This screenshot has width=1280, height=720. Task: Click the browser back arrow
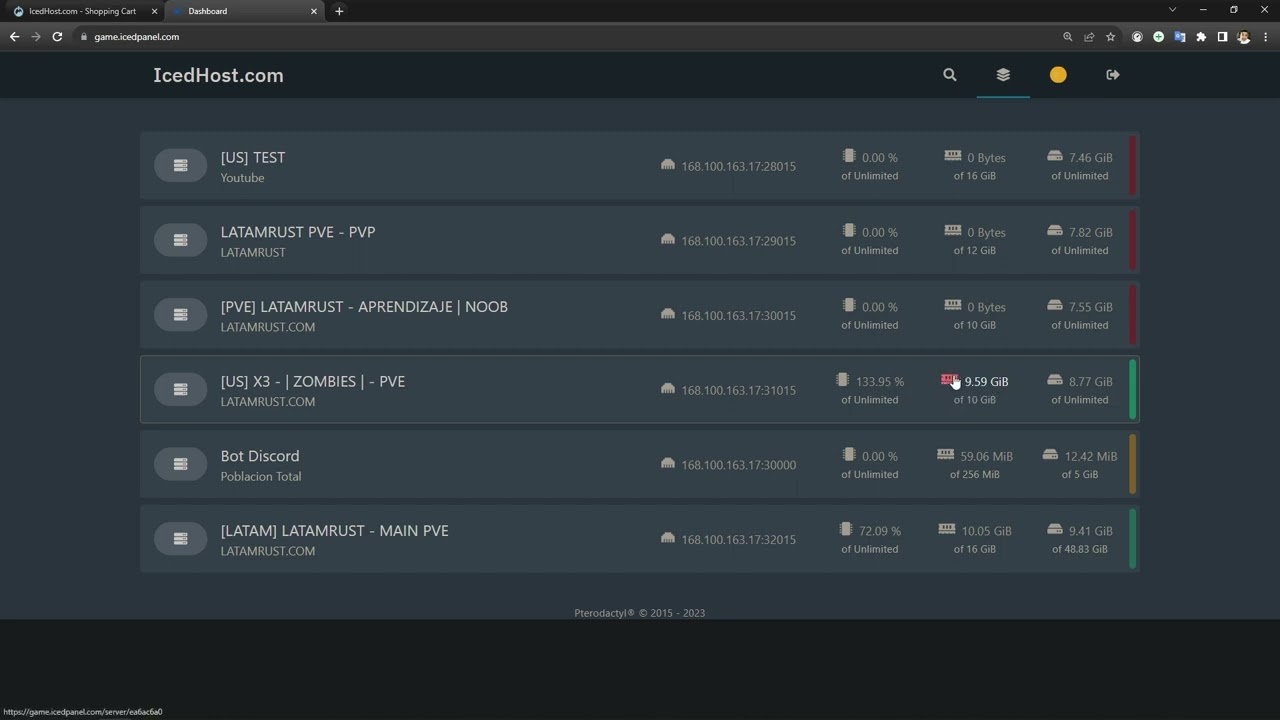(x=14, y=37)
